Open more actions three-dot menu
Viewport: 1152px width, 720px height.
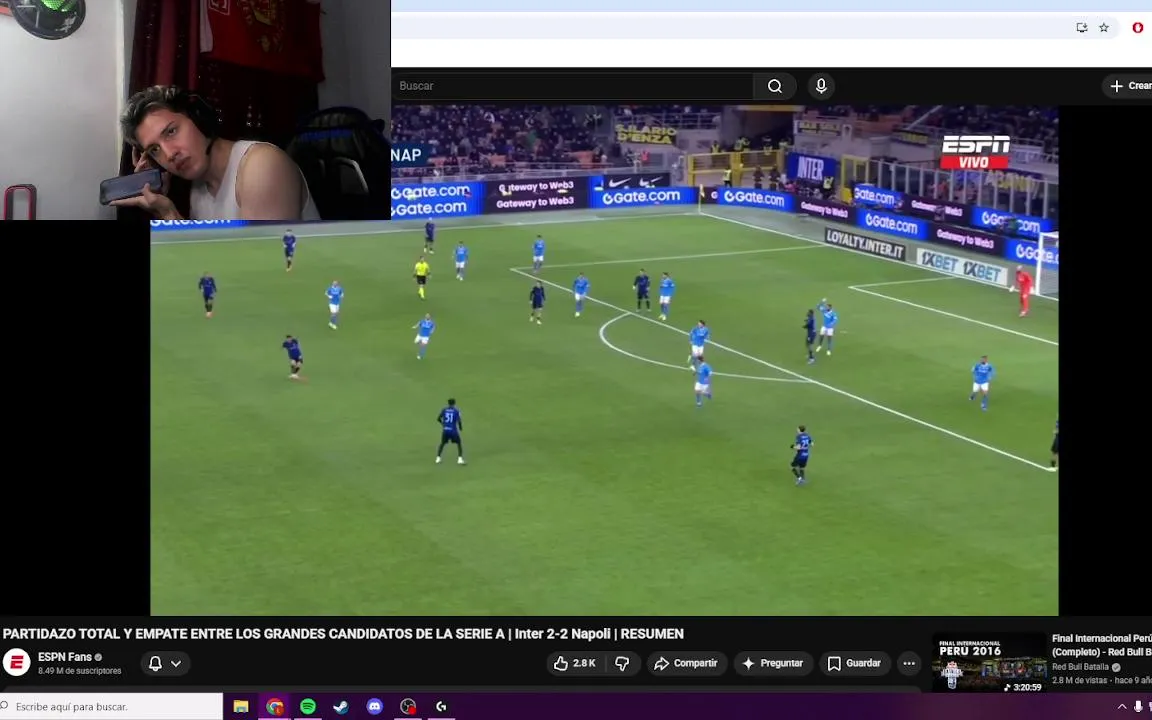[x=909, y=663]
